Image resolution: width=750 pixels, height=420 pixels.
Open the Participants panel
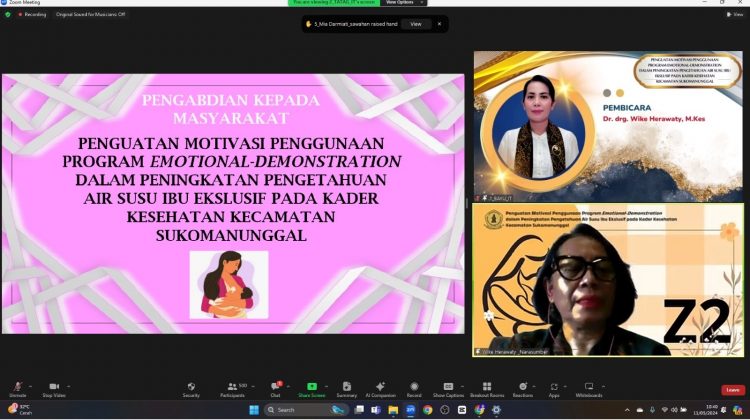[x=232, y=389]
